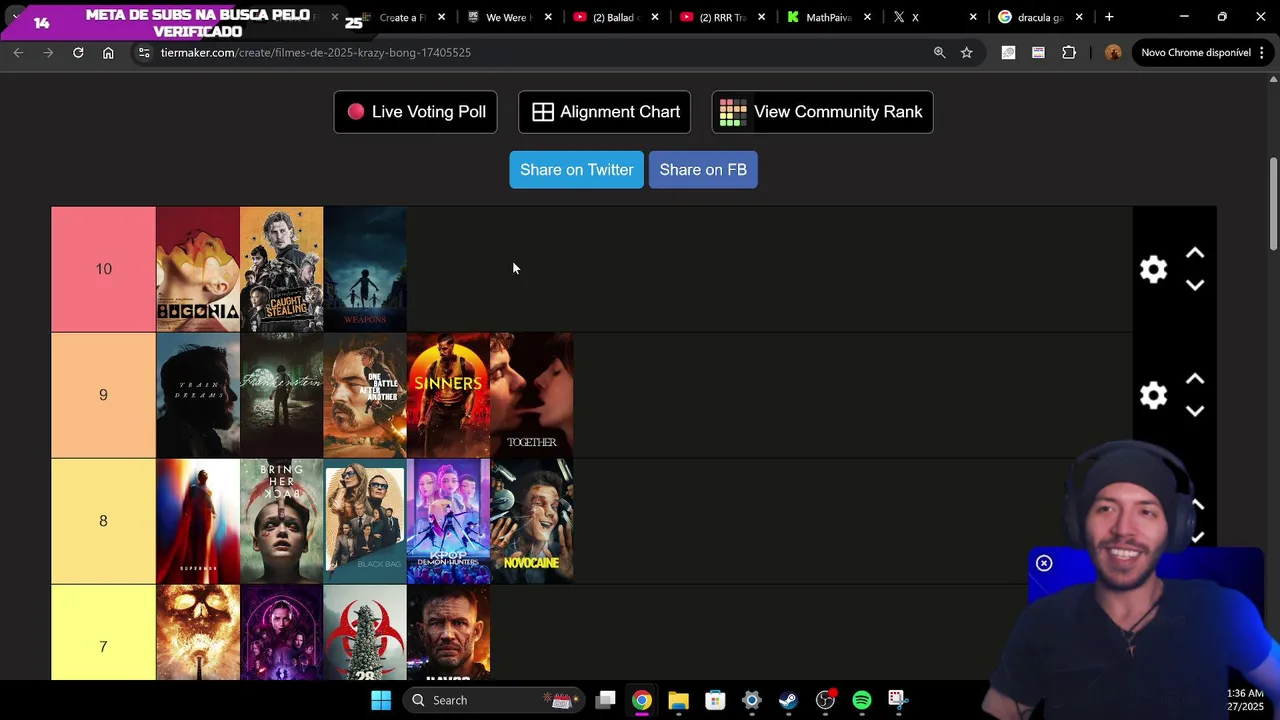1280x720 pixels.
Task: Move tier 10 row down
Action: pos(1194,285)
